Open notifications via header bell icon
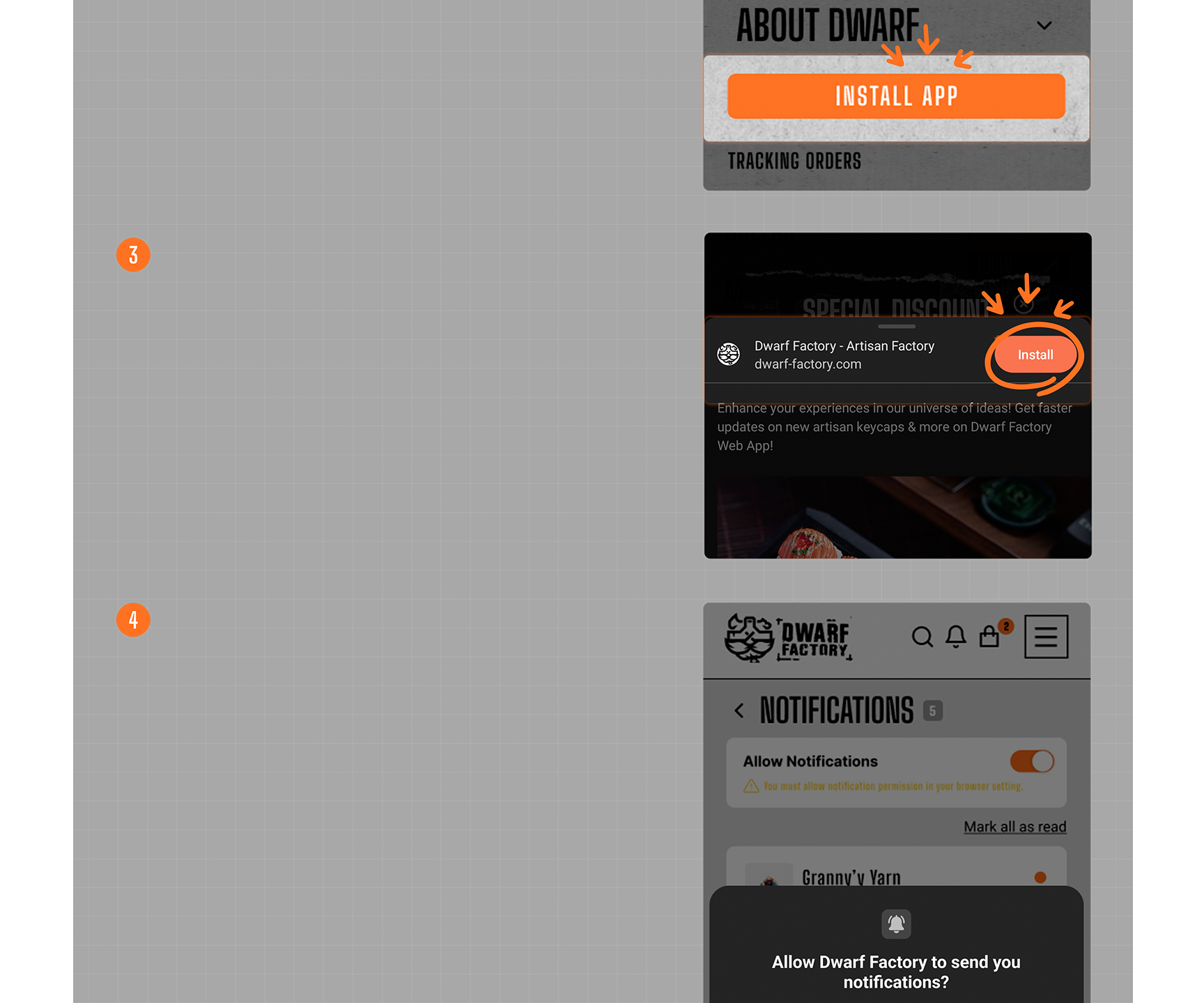 [x=955, y=637]
